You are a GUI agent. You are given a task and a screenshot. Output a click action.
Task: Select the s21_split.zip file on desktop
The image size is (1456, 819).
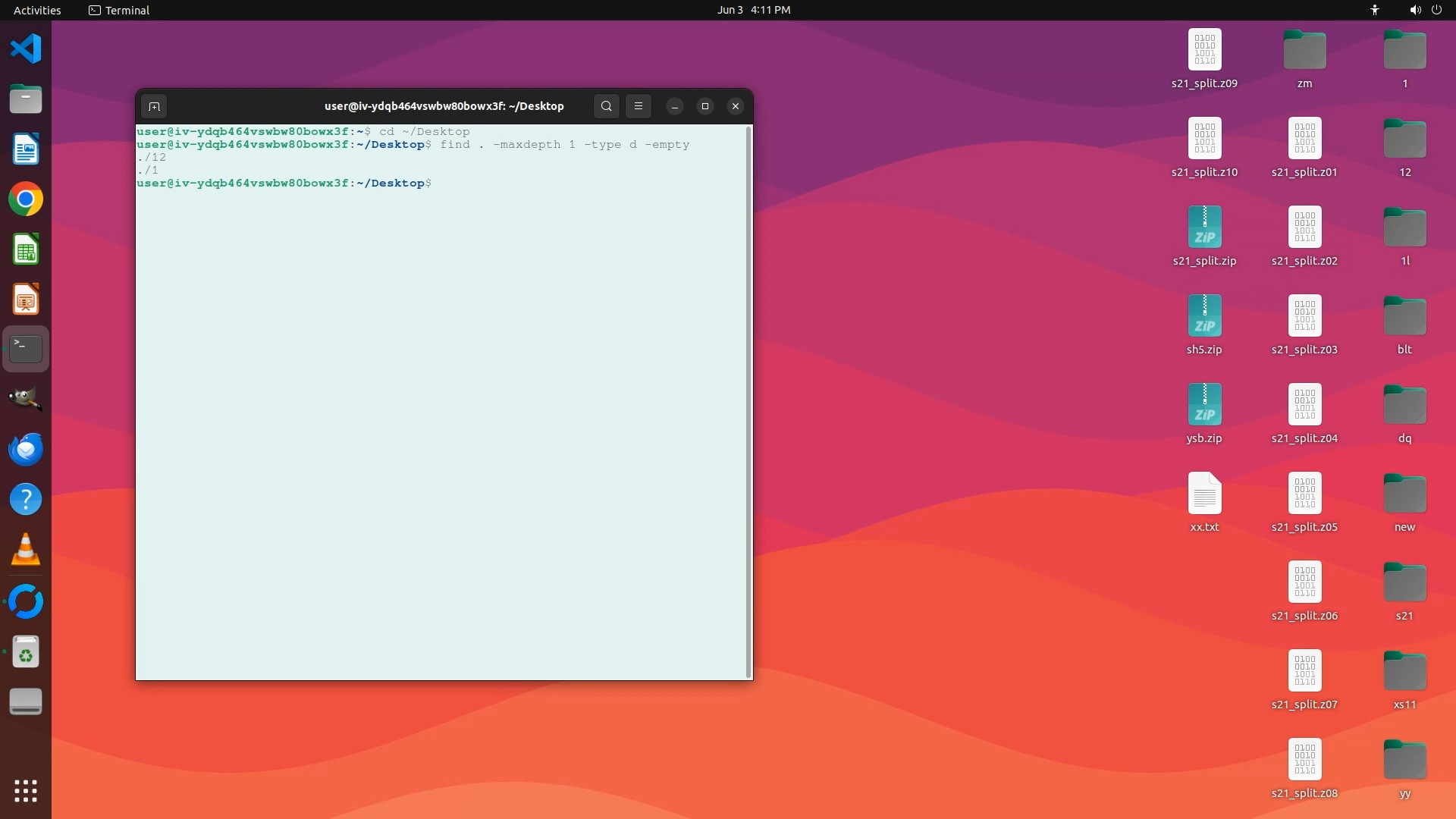click(x=1204, y=227)
